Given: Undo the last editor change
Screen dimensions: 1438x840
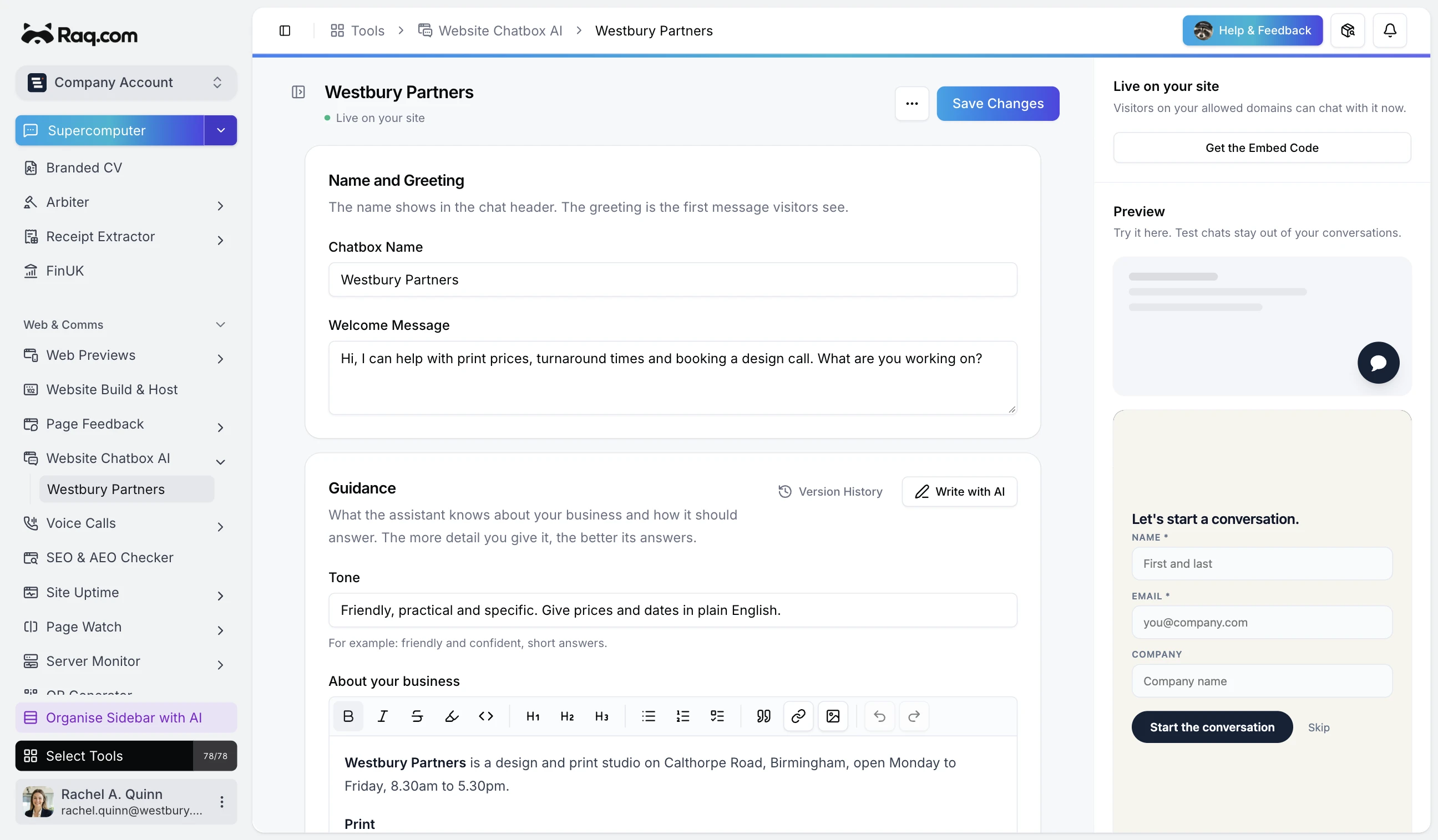Looking at the screenshot, I should pyautogui.click(x=880, y=716).
